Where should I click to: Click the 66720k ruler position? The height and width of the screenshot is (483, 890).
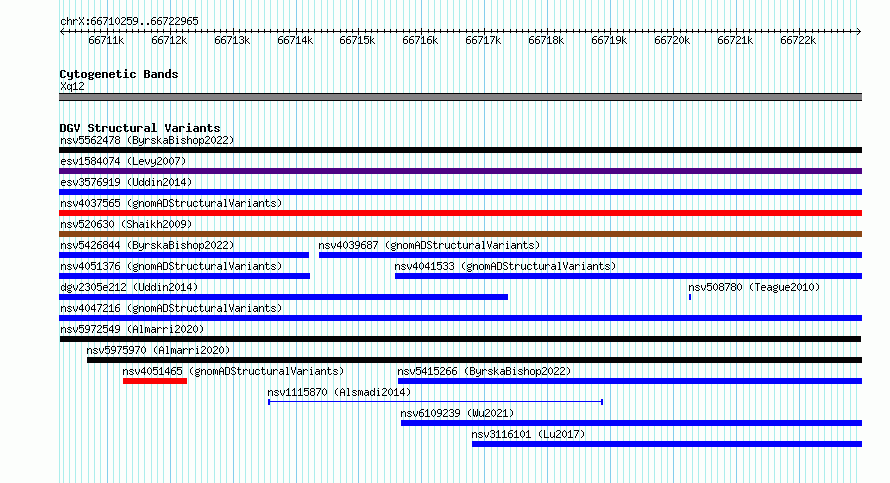[672, 40]
